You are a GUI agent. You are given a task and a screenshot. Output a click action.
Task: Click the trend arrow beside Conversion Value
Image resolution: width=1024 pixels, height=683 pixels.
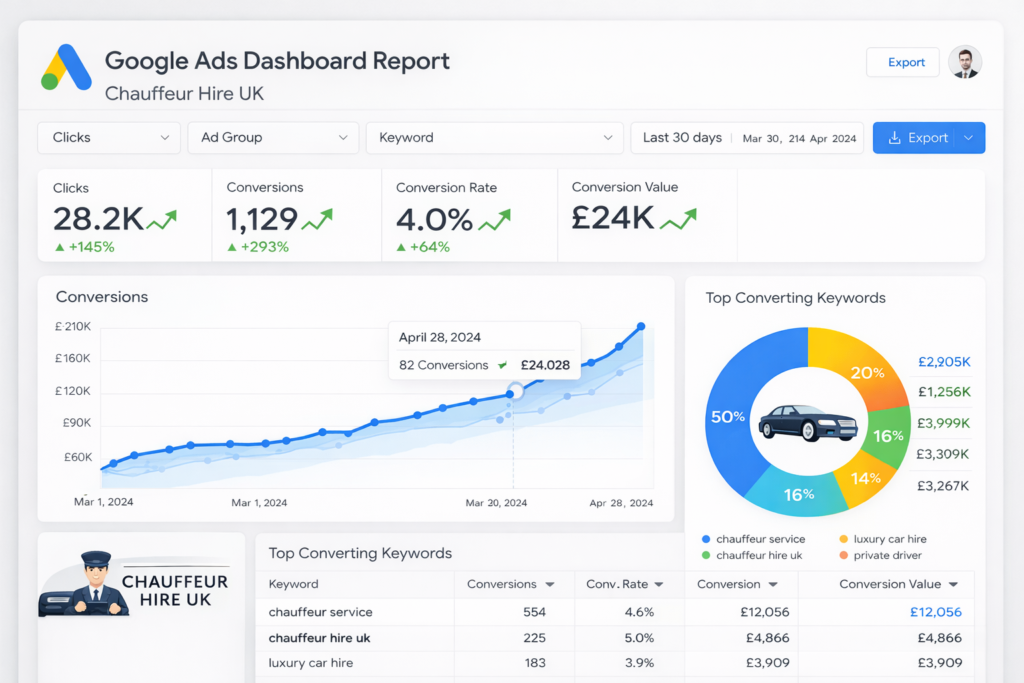pyautogui.click(x=678, y=217)
